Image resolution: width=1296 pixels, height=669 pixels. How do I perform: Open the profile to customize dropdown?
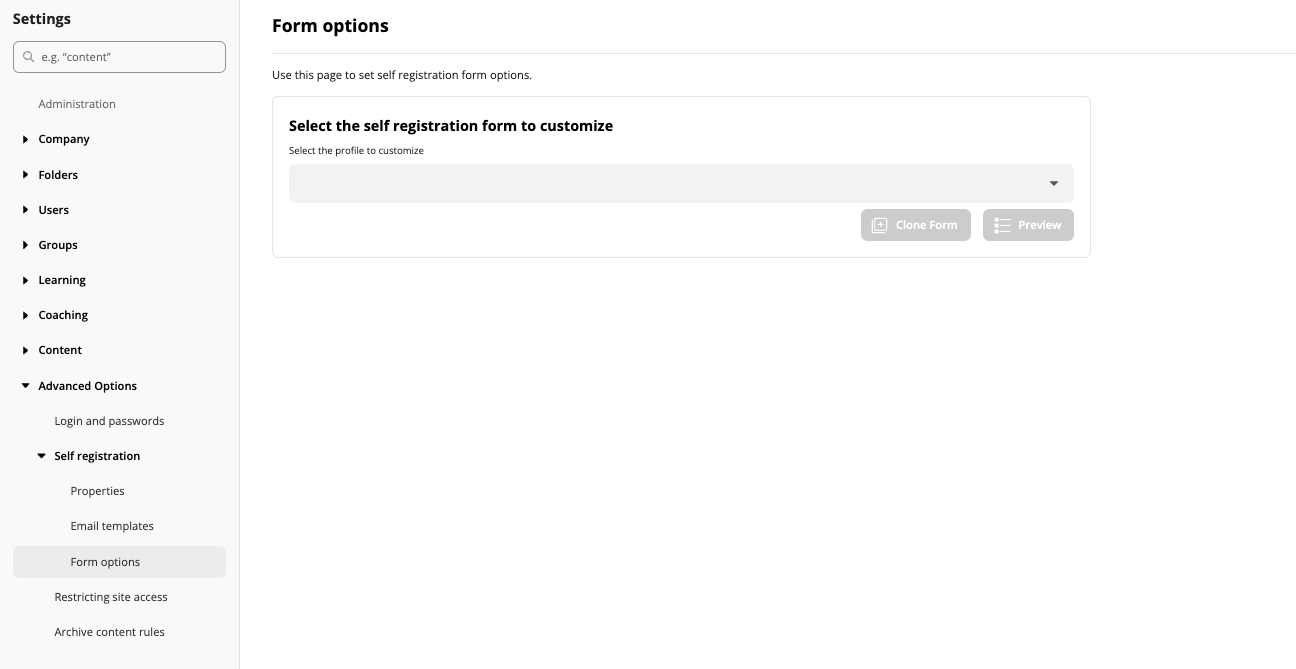(x=681, y=183)
